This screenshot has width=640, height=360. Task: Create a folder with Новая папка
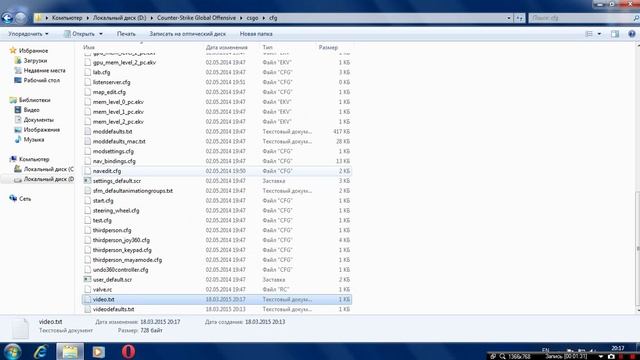pos(256,34)
